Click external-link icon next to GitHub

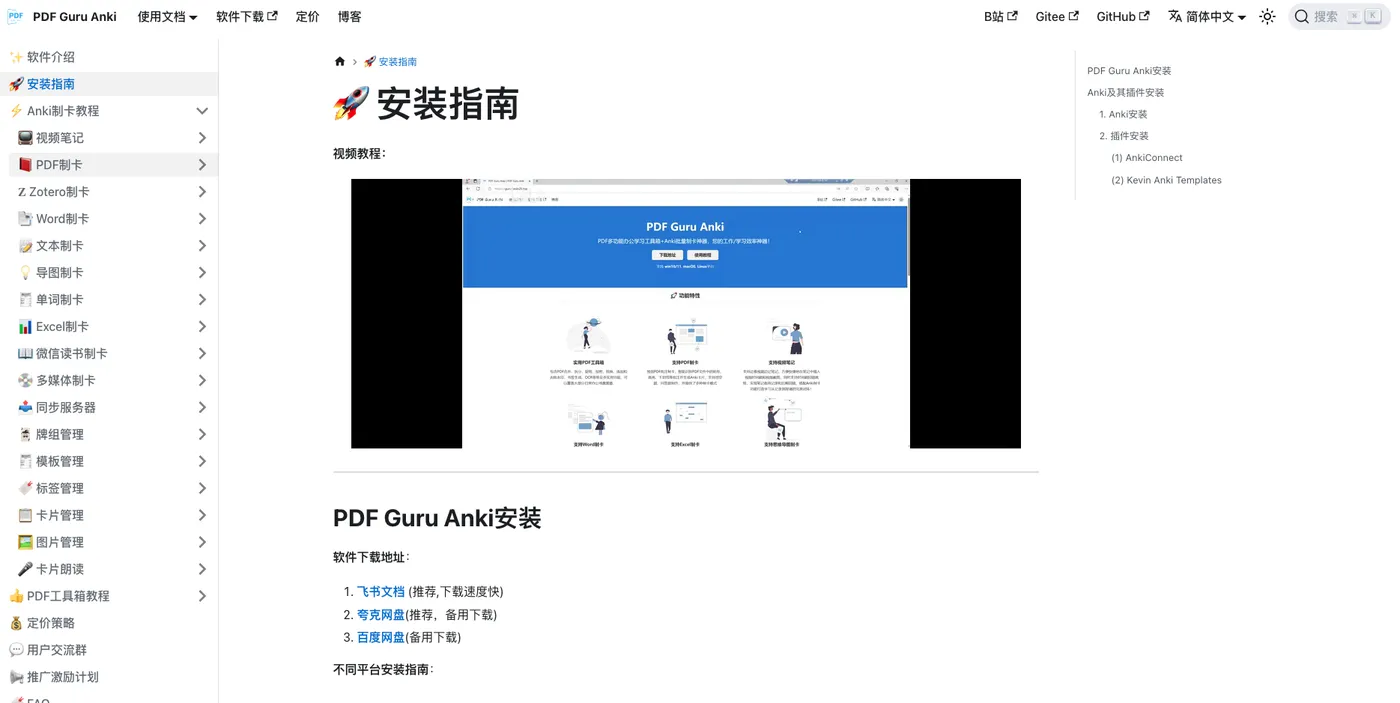tap(1144, 16)
